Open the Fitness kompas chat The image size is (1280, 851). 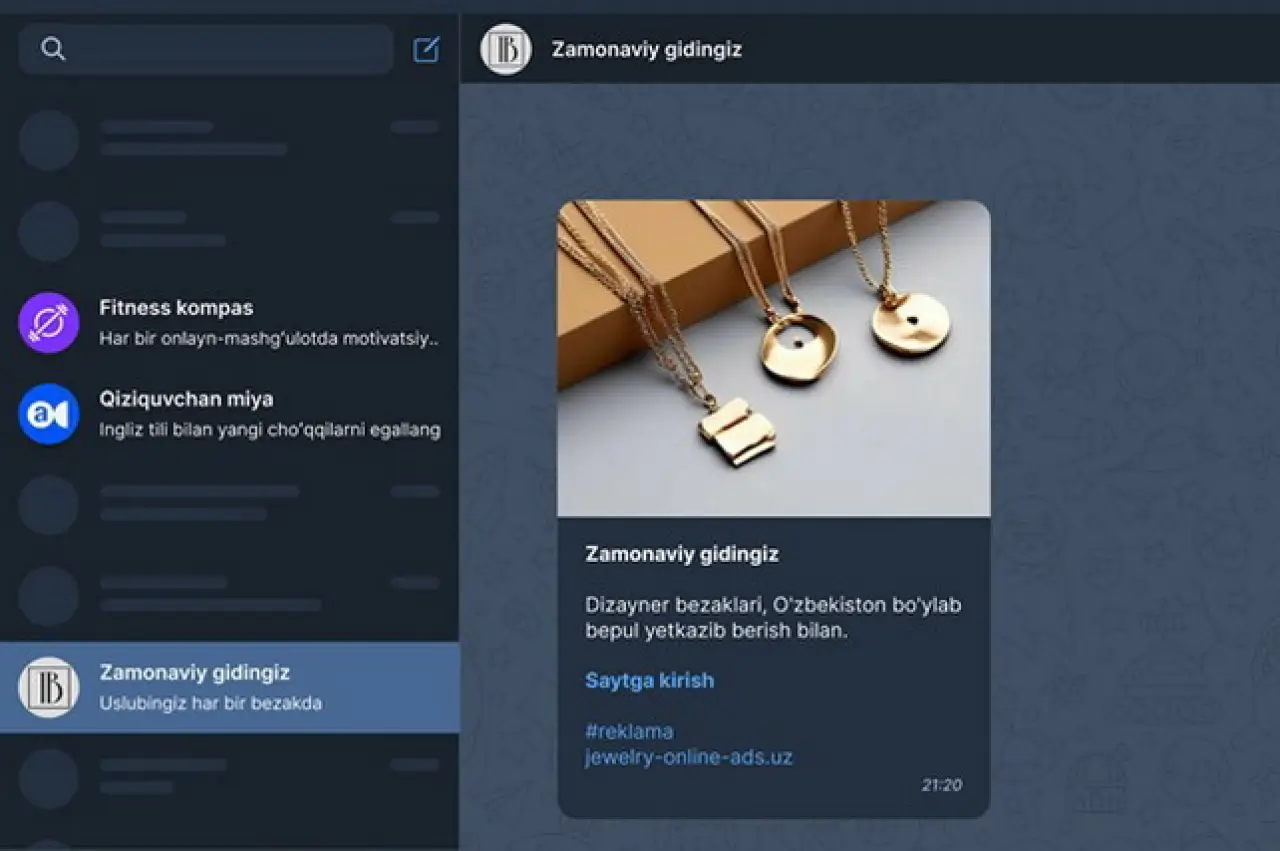(230, 322)
